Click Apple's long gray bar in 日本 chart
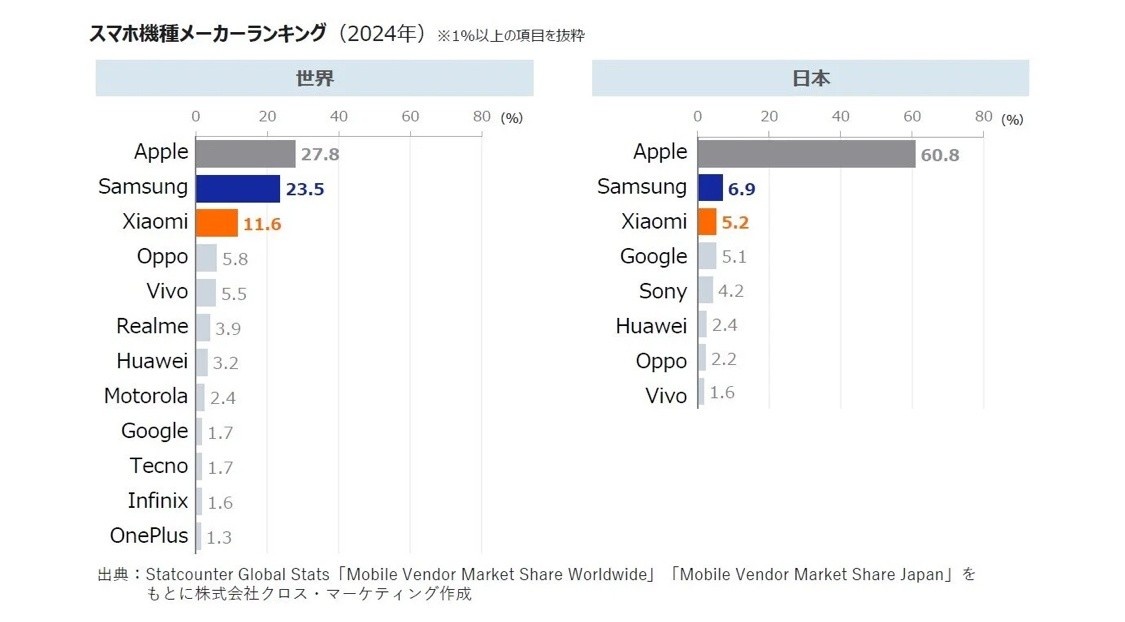Viewport: 1125px width, 622px height. click(x=806, y=153)
